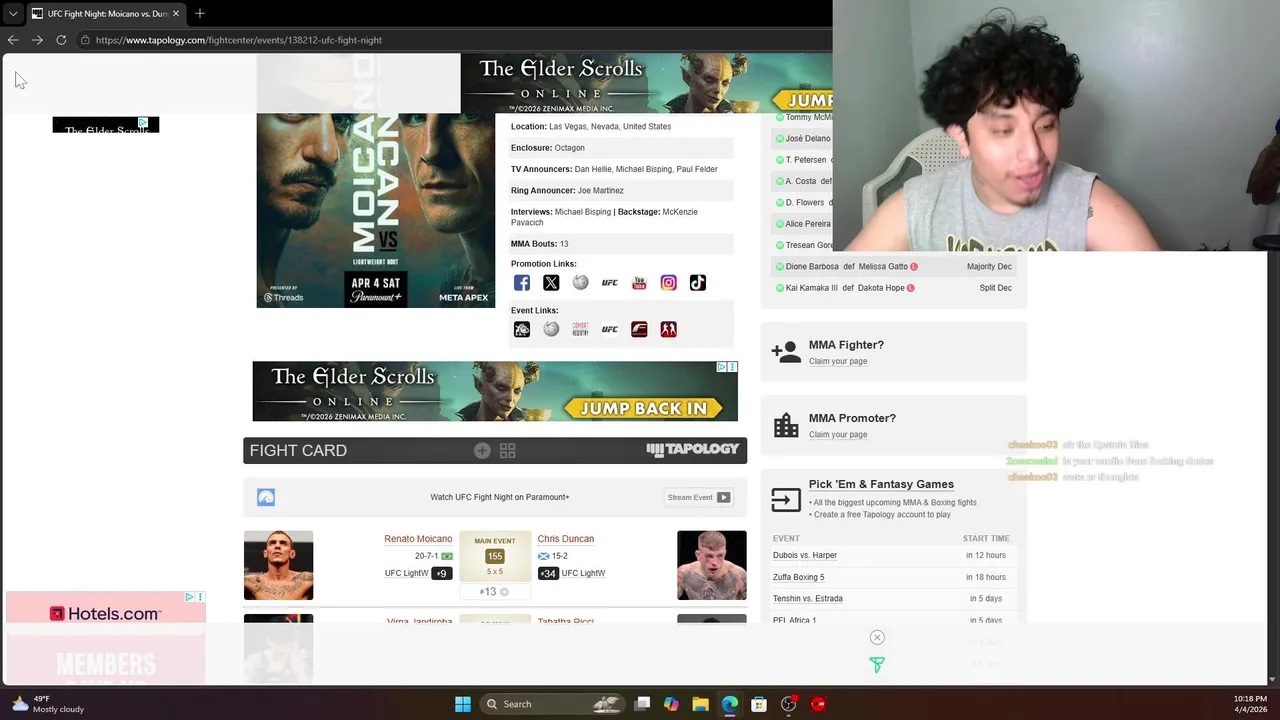Viewport: 1280px width, 720px height.
Task: Open the UFC logo under Promotion Links
Action: [x=610, y=283]
